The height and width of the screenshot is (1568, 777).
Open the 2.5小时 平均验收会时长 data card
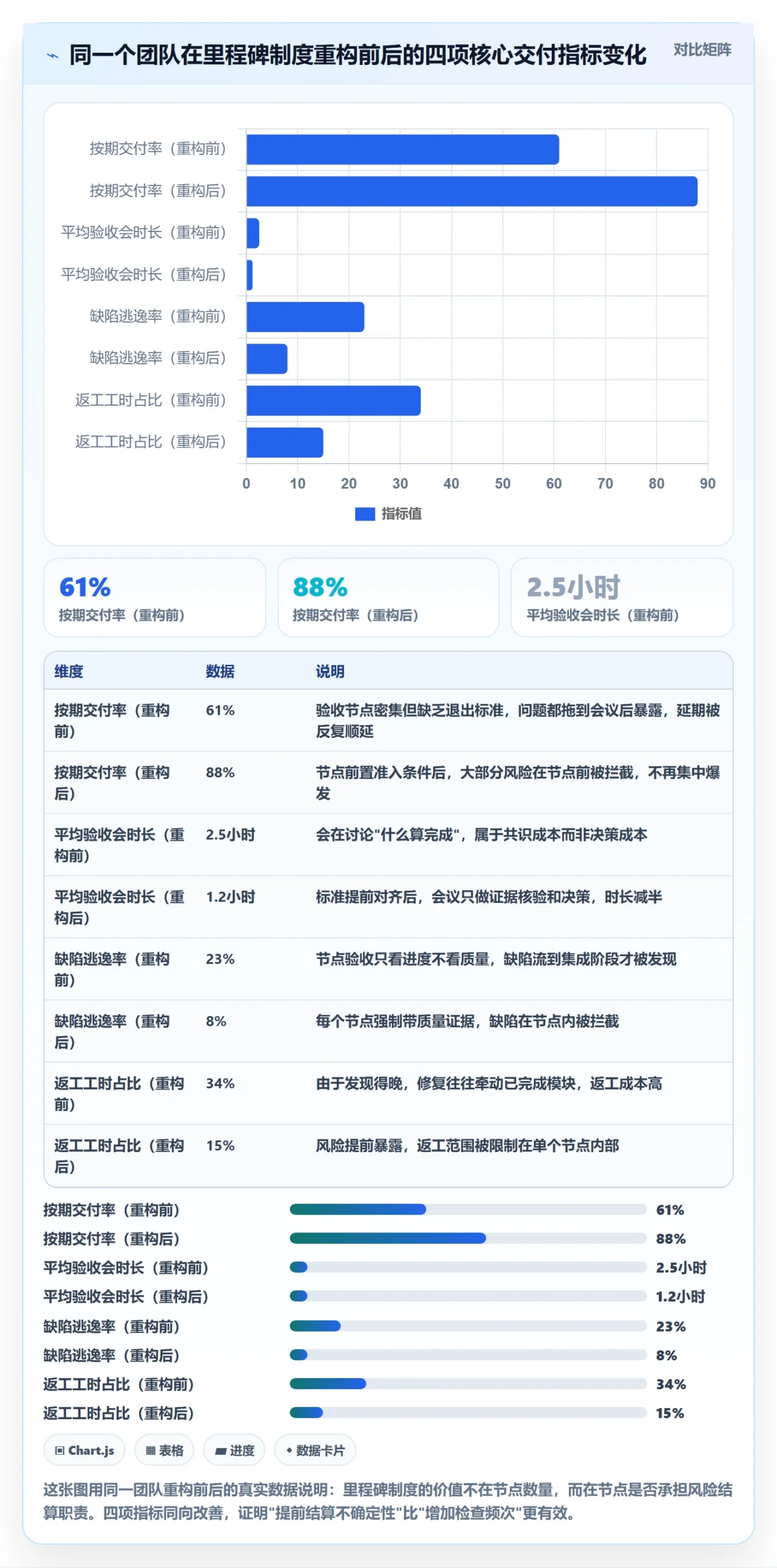click(x=621, y=597)
